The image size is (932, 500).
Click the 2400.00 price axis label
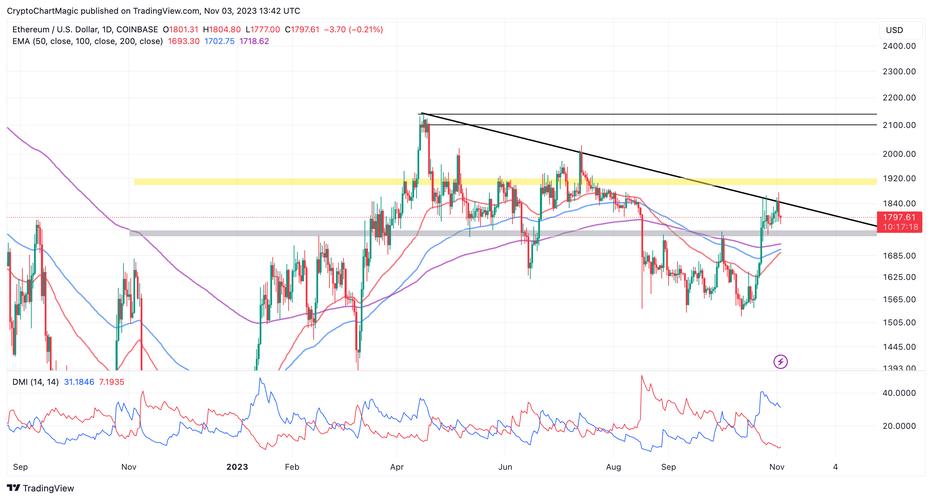click(x=899, y=46)
